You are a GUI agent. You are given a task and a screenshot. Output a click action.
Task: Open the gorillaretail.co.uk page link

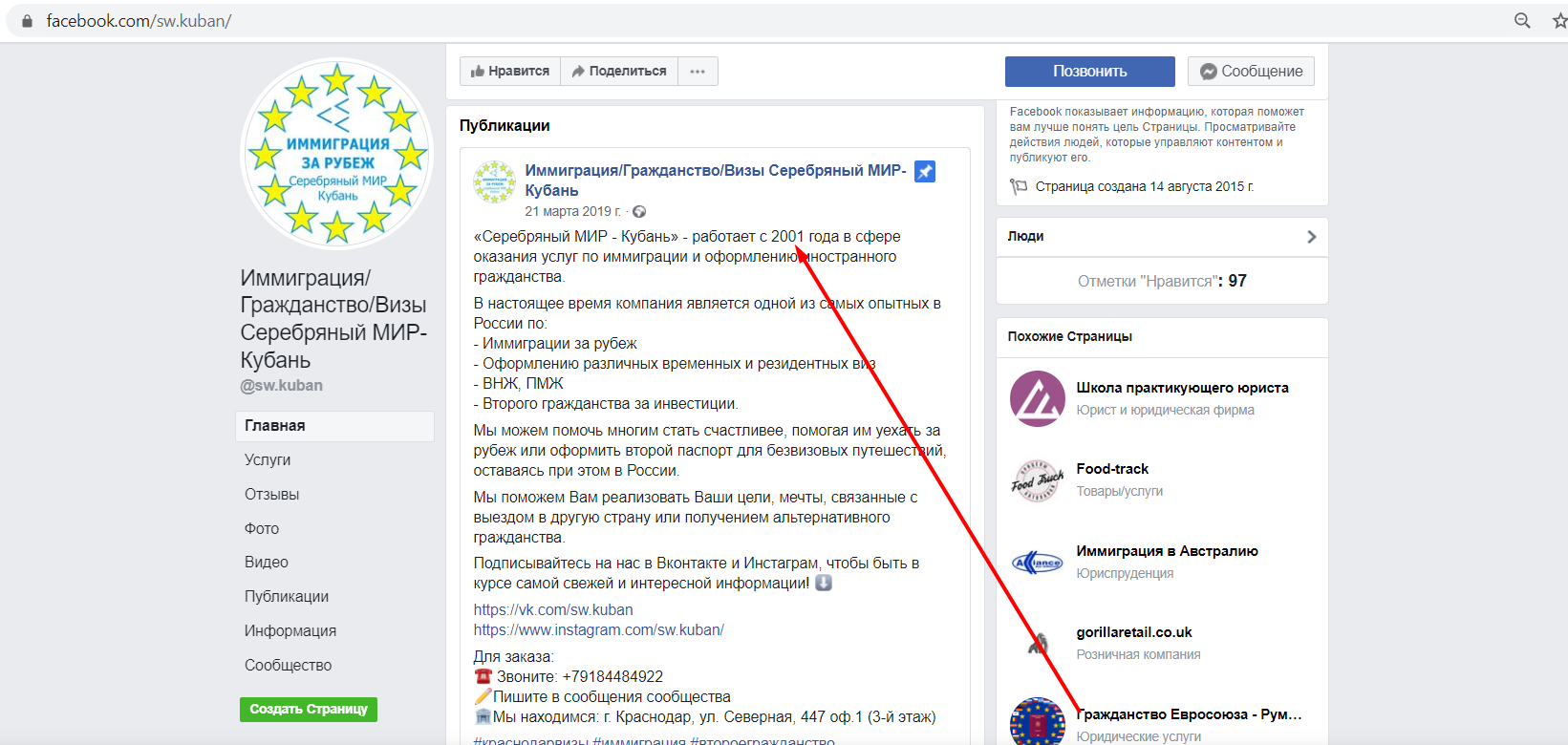(1134, 632)
